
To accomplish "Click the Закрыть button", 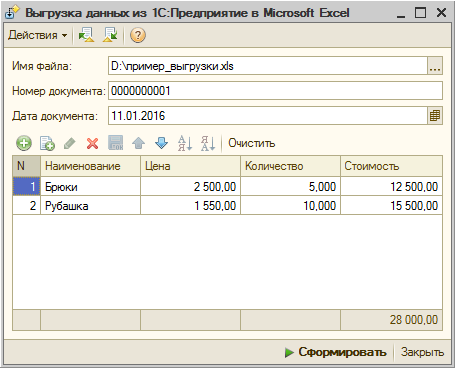I will 422,352.
